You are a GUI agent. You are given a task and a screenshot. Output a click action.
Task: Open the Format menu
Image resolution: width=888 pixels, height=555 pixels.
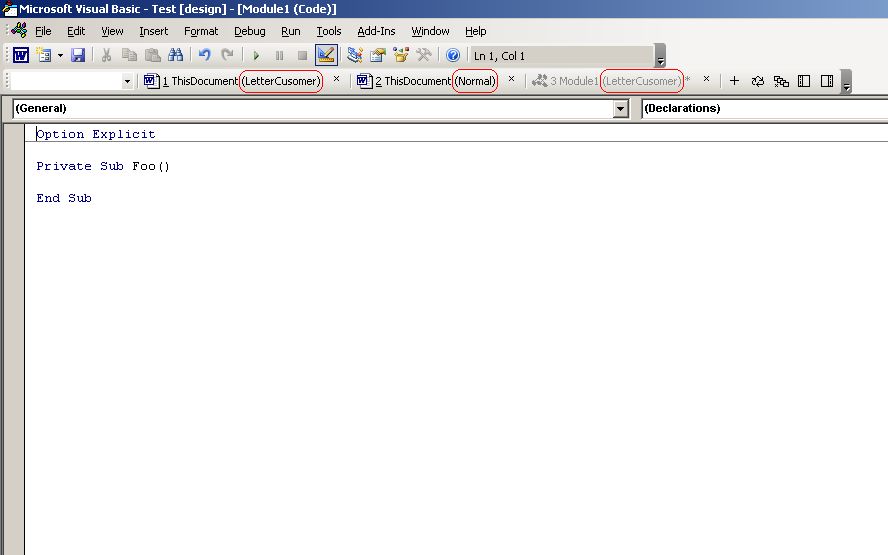pos(201,31)
